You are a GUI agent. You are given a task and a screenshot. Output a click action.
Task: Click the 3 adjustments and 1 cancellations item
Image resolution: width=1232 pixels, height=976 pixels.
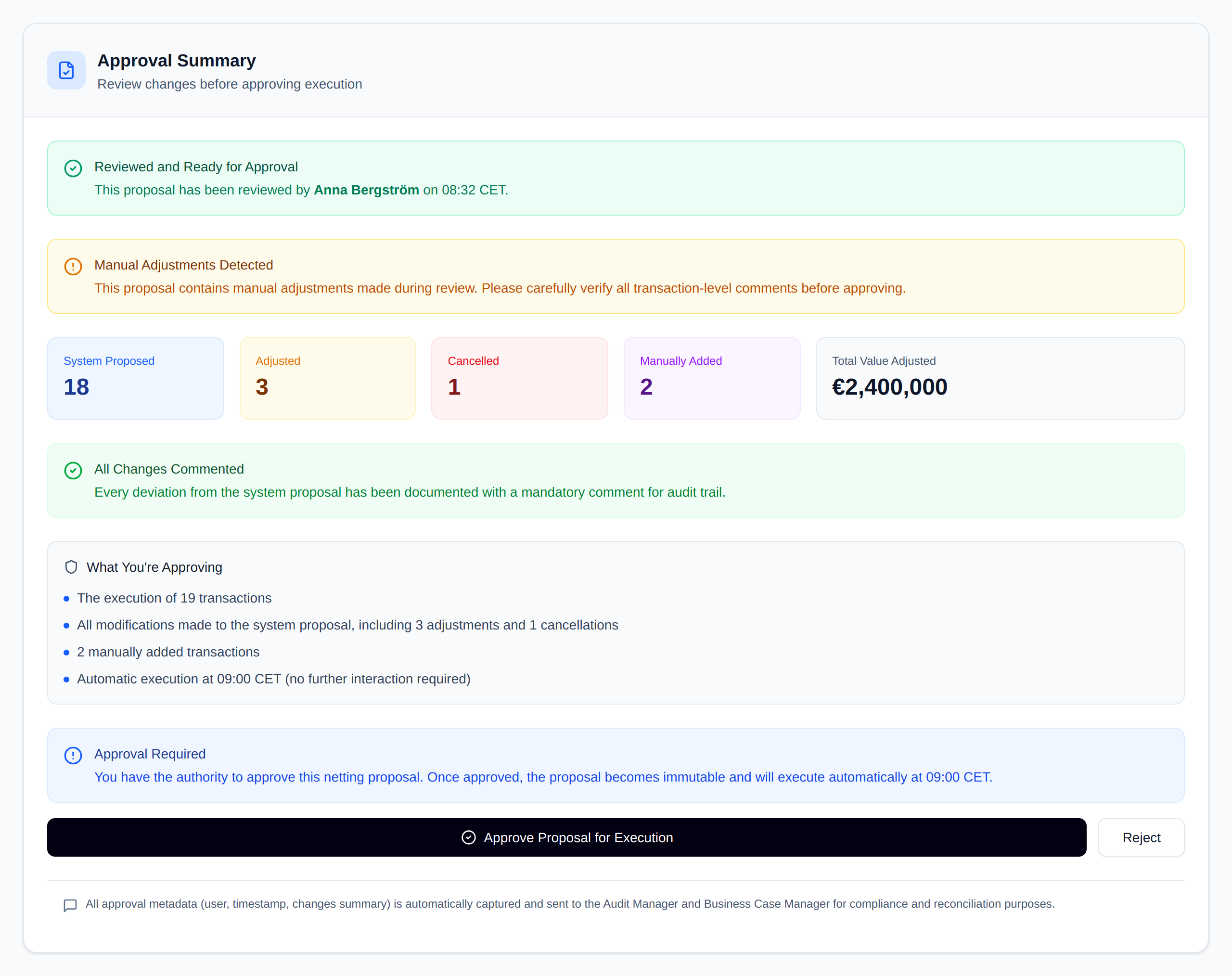tap(347, 625)
